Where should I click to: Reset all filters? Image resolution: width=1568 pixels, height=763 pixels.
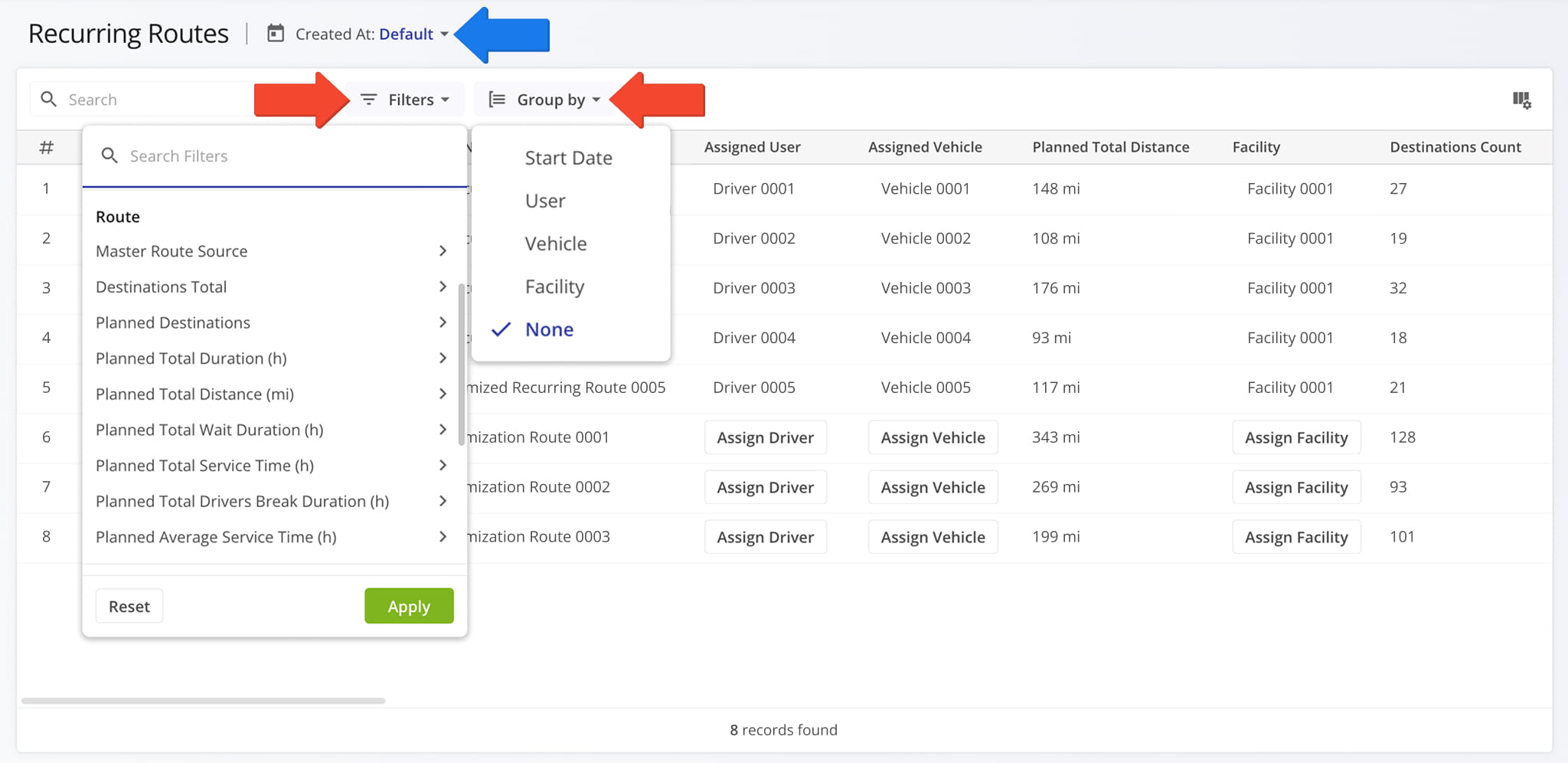tap(129, 605)
